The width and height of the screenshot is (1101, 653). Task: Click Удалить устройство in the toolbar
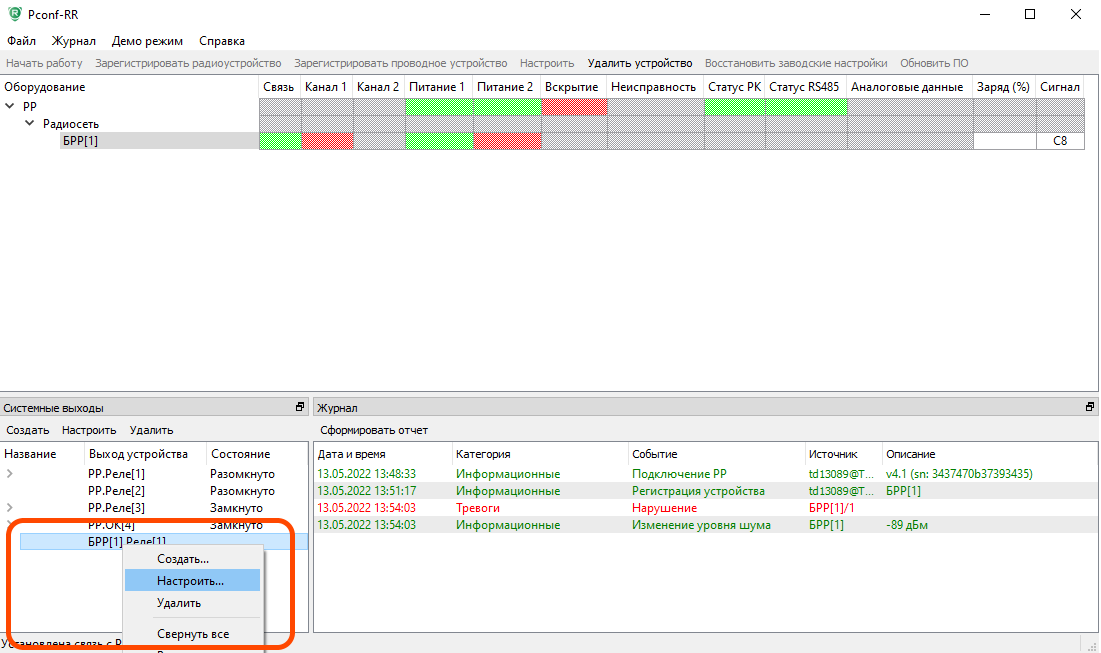coord(640,63)
